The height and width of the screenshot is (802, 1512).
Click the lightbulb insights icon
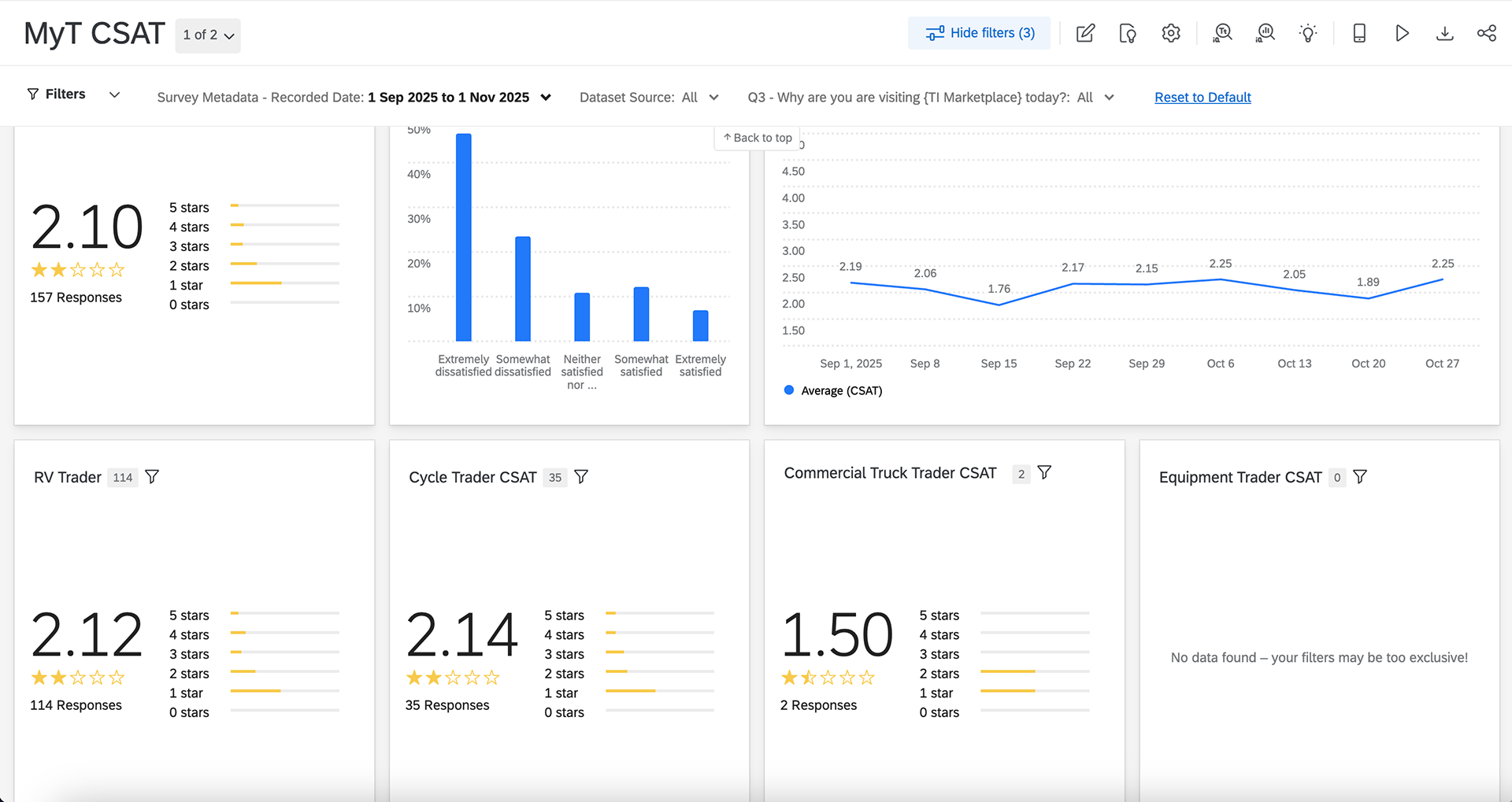[1308, 33]
